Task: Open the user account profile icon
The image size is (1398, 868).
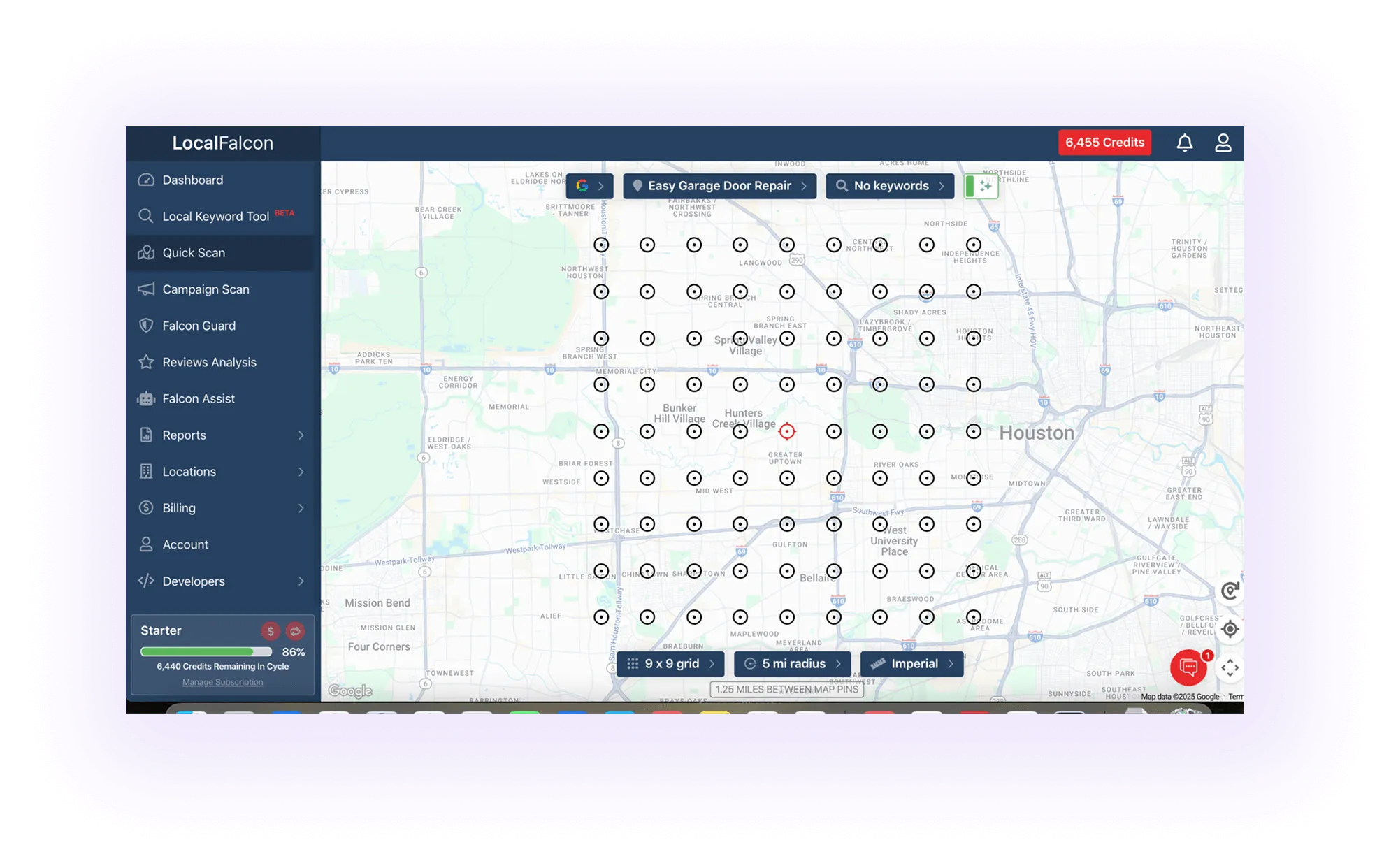Action: [1224, 142]
